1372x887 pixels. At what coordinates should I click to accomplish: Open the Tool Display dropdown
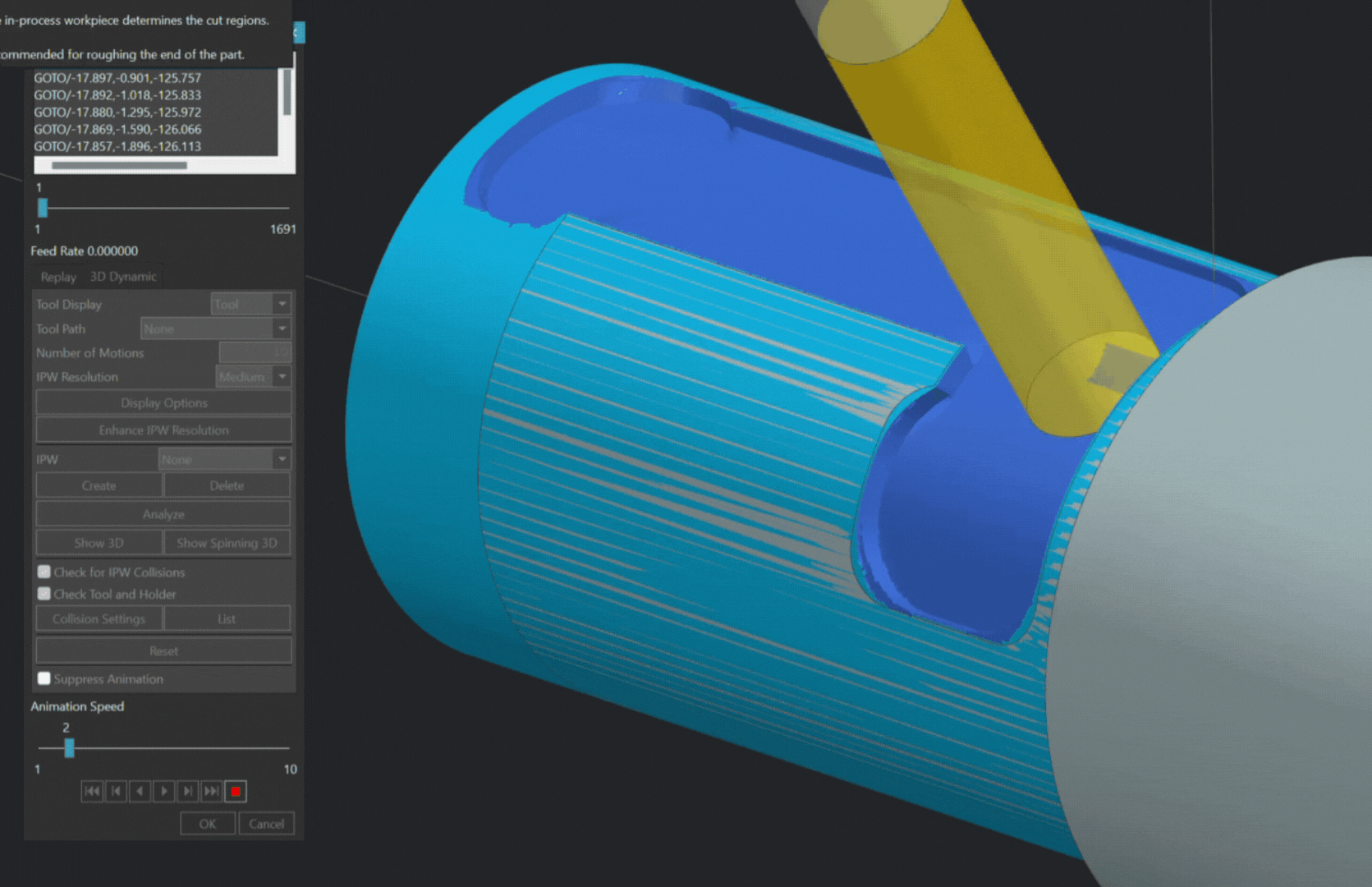click(x=282, y=304)
